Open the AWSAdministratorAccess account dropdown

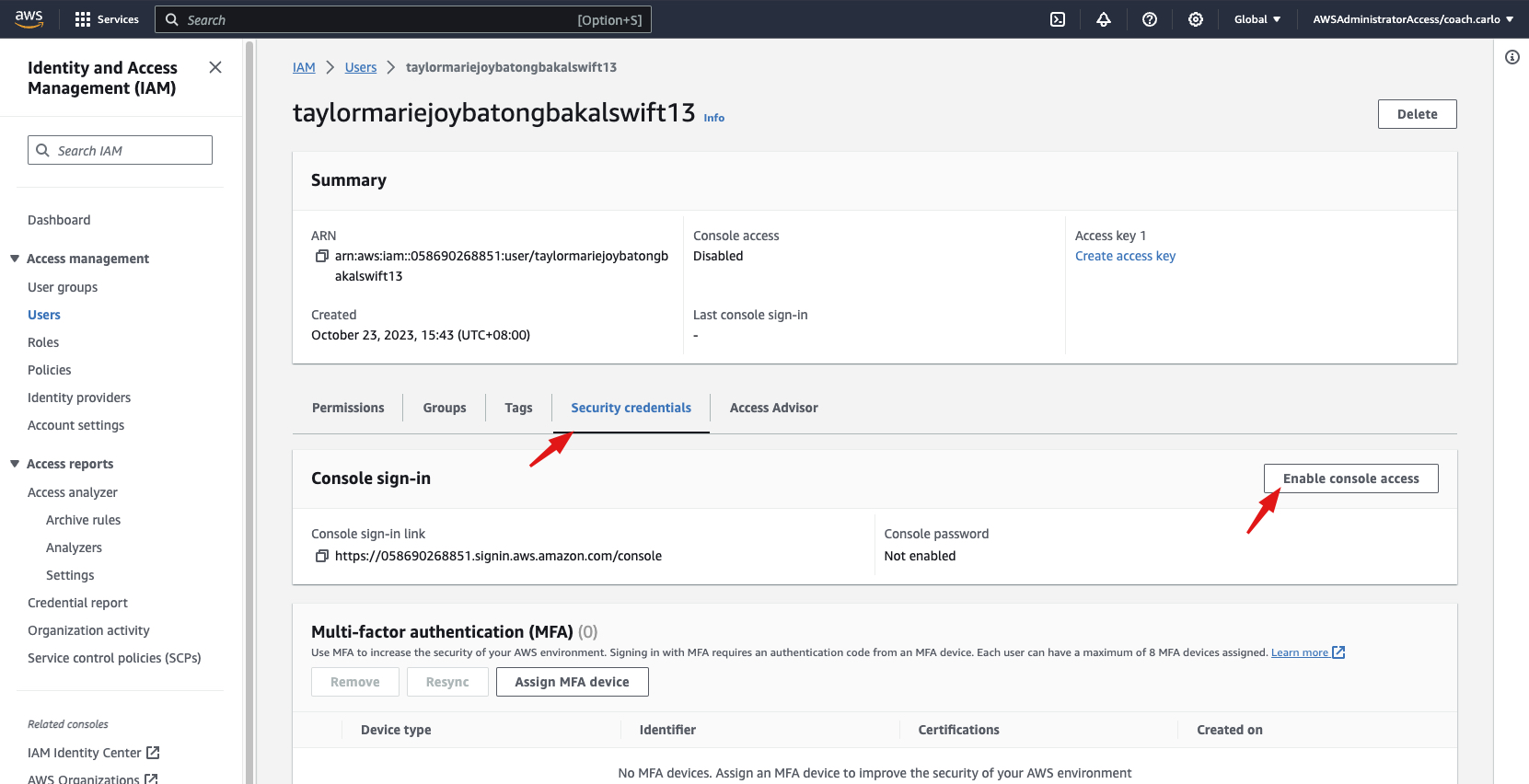coord(1412,19)
